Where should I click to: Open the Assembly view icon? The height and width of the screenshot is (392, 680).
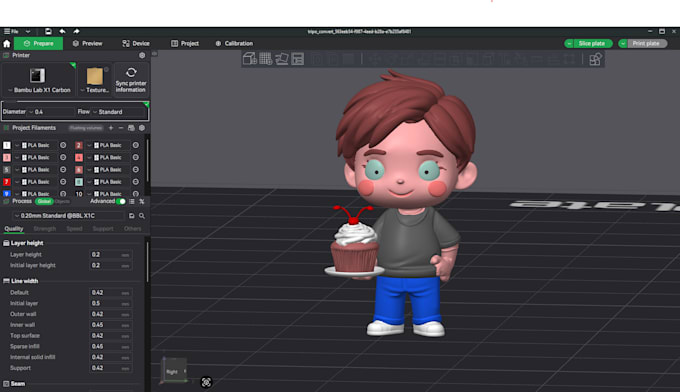click(x=595, y=59)
